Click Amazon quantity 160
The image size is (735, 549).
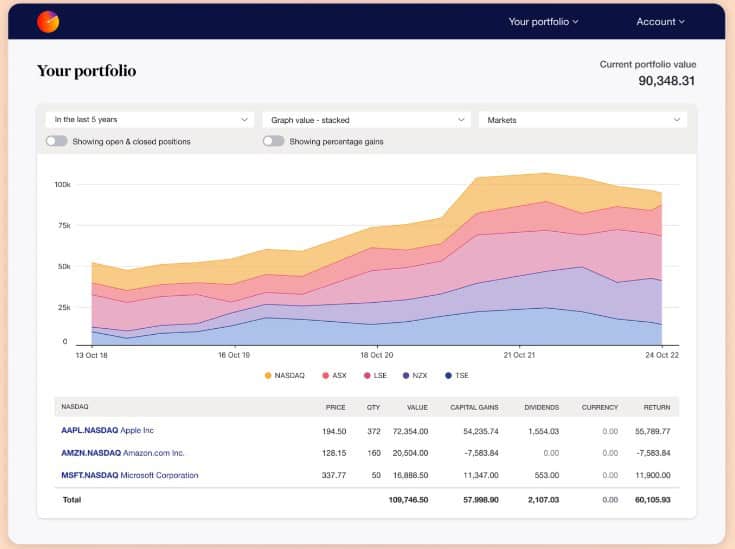(x=374, y=453)
